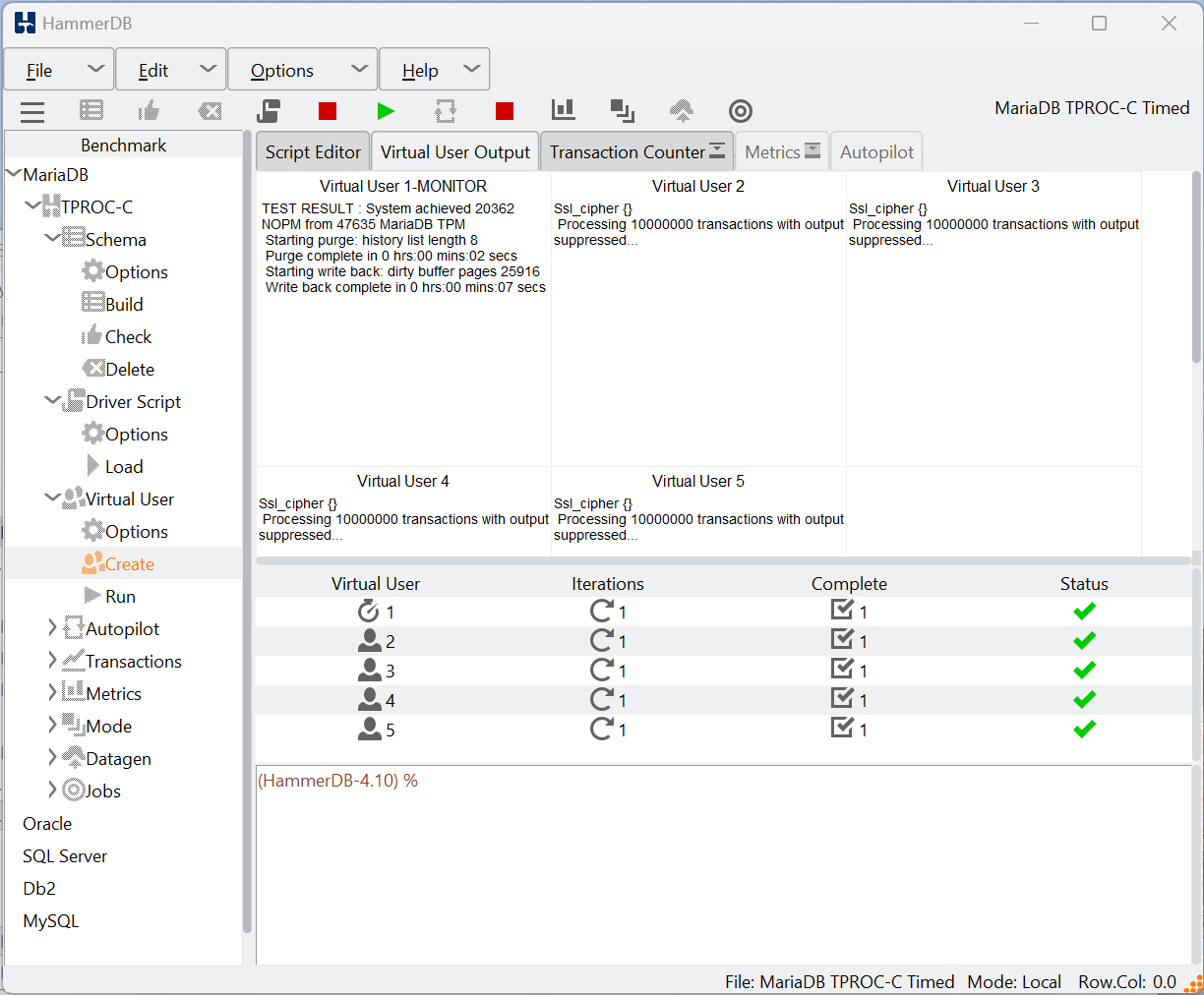Click the Datagen upward-arrows toolbar icon
The width and height of the screenshot is (1204, 995).
tap(682, 111)
